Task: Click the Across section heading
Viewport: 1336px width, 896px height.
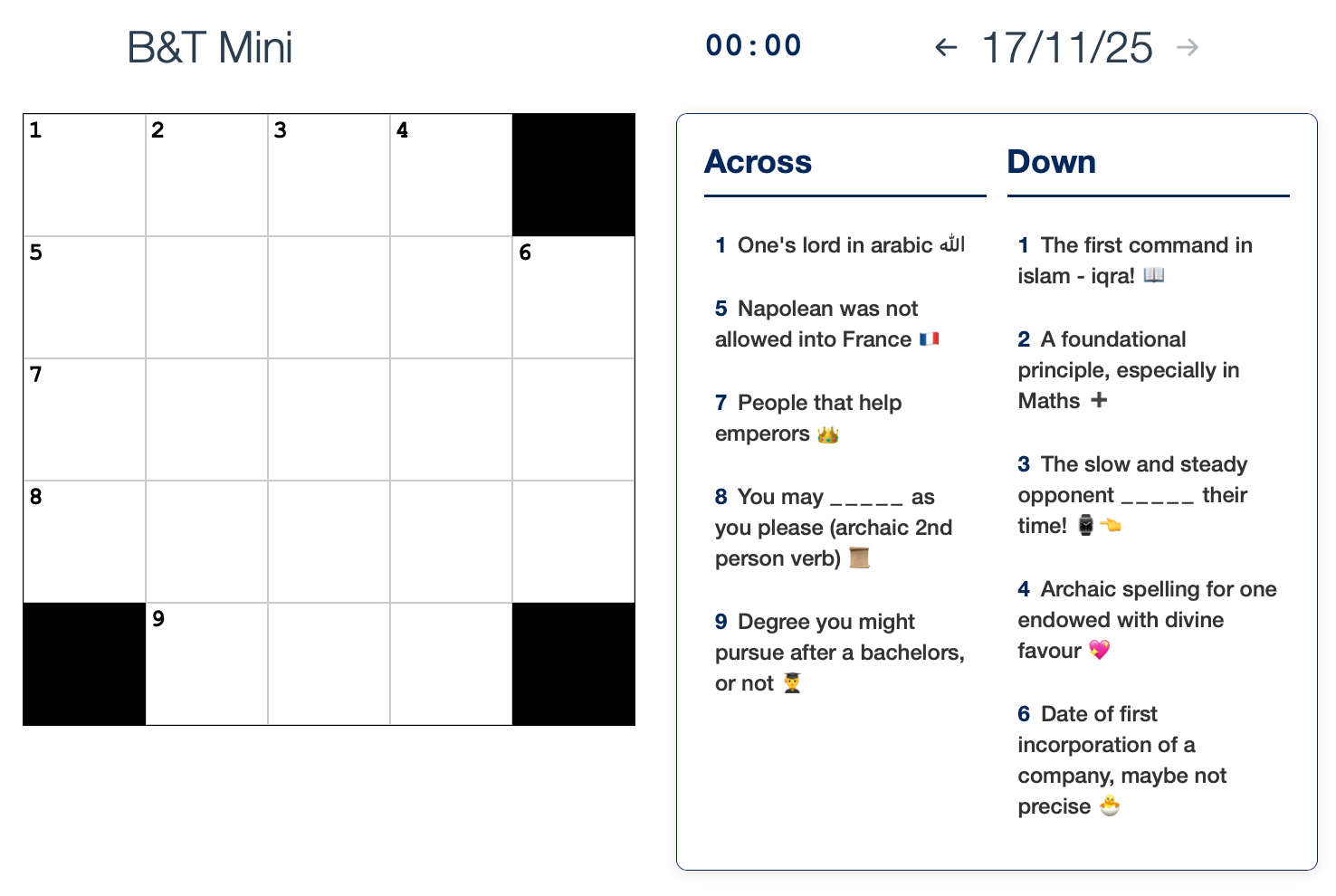Action: [758, 161]
